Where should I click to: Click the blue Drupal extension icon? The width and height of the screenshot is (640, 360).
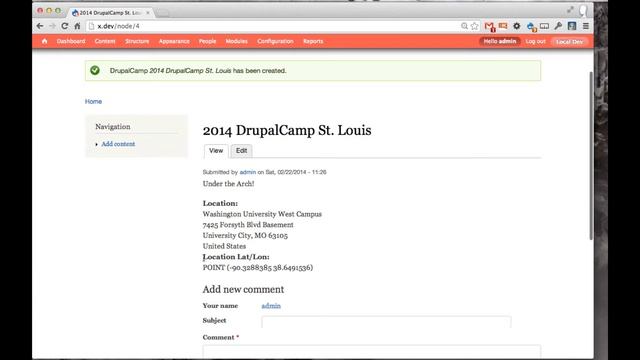(531, 27)
